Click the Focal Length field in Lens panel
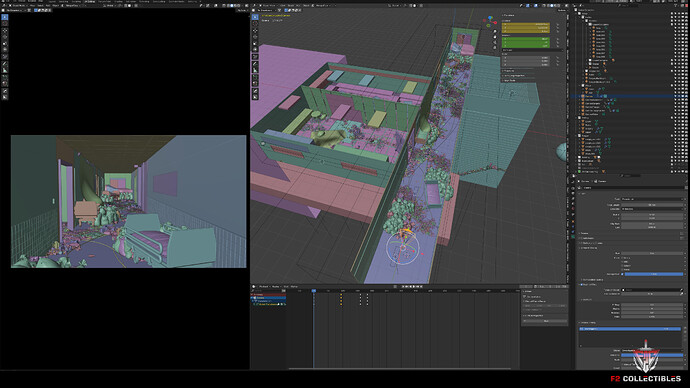The height and width of the screenshot is (388, 690). [x=653, y=205]
